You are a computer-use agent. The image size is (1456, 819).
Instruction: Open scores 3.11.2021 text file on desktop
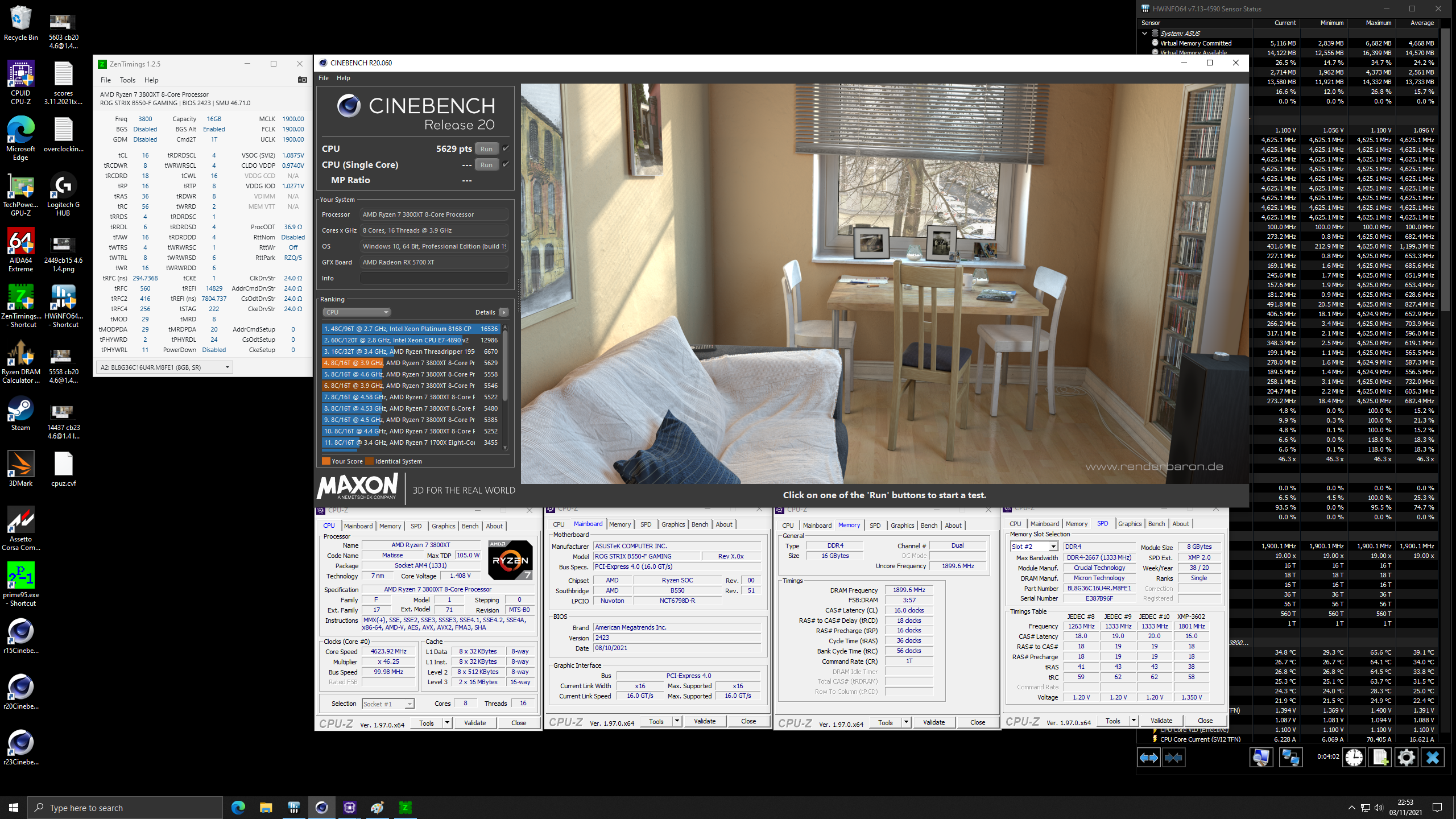pyautogui.click(x=63, y=82)
